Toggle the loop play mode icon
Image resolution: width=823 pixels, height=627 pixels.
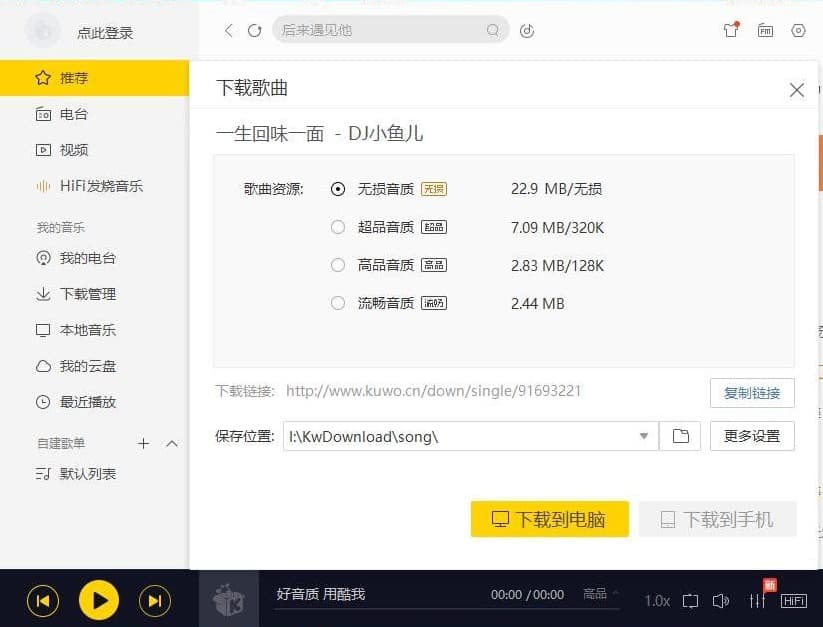click(x=690, y=601)
